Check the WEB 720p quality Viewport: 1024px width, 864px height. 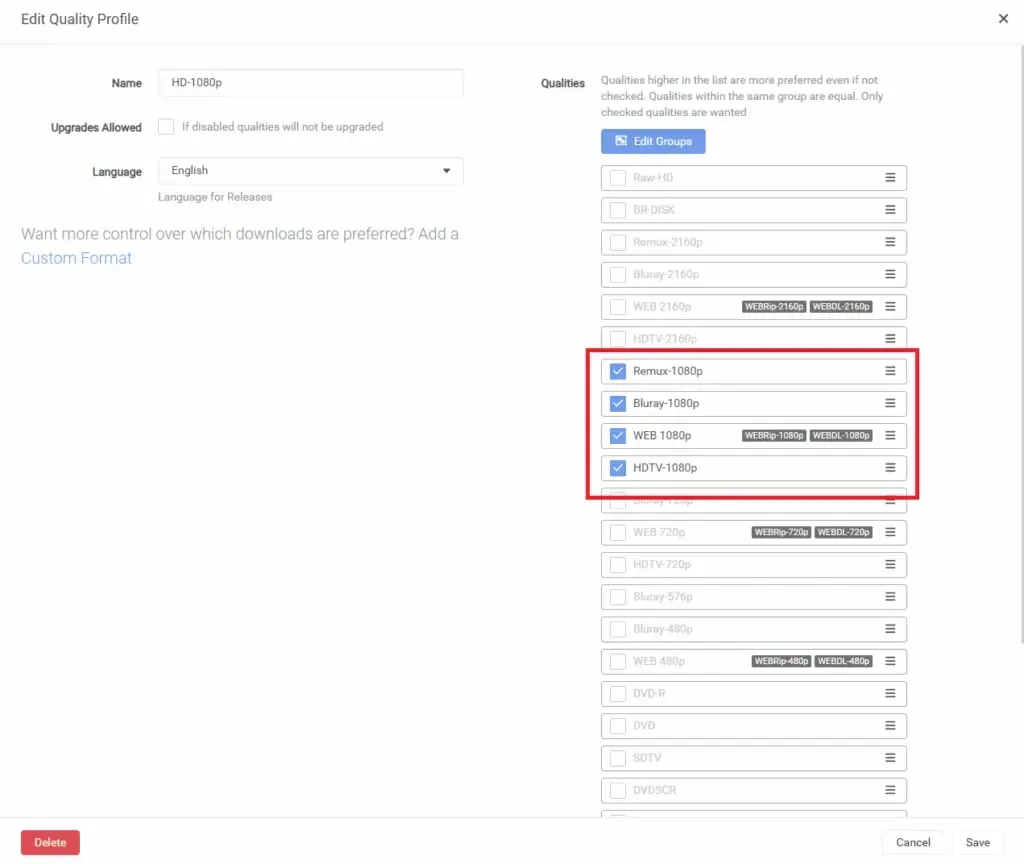click(x=617, y=532)
